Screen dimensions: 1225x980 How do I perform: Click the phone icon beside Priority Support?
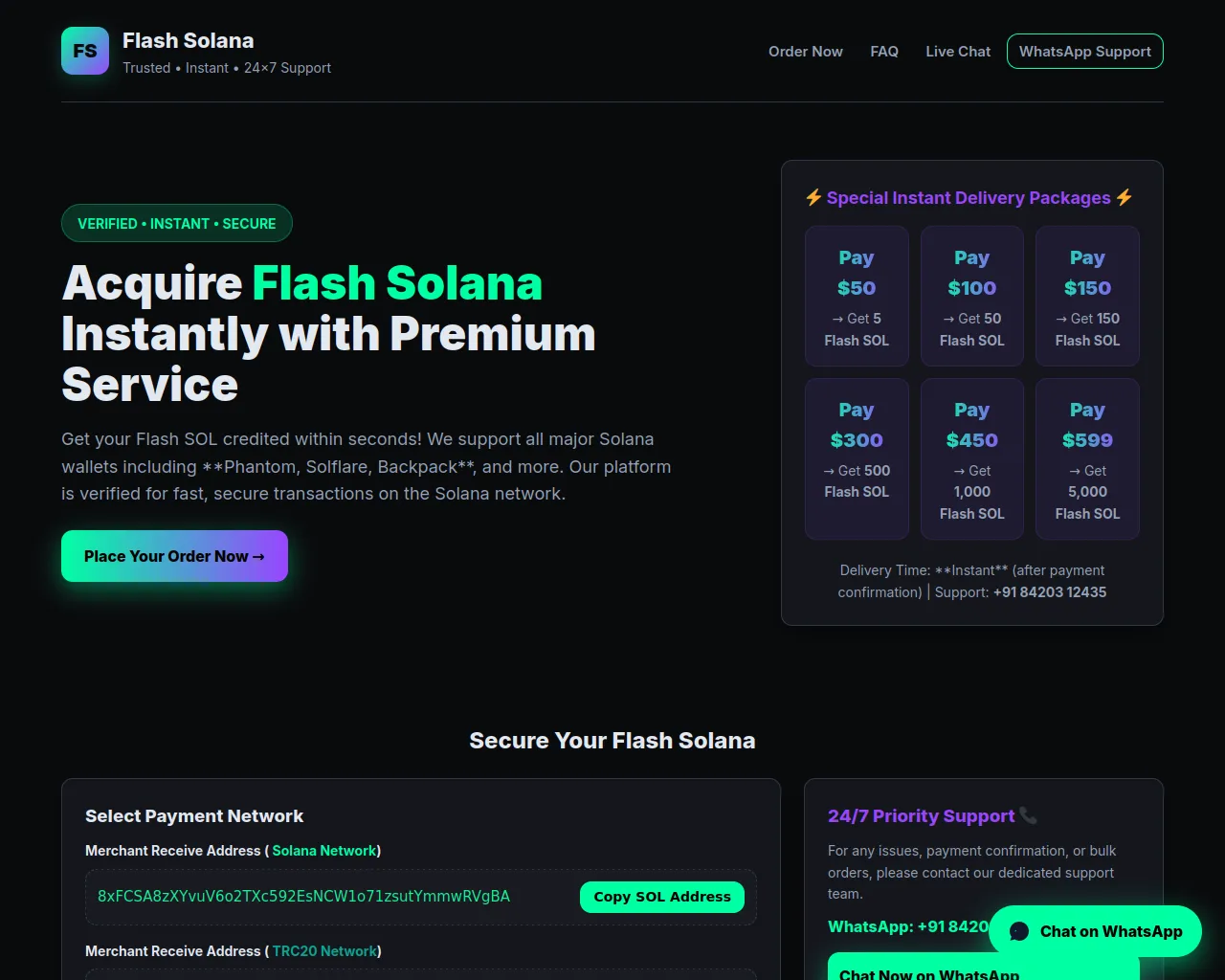[1028, 815]
